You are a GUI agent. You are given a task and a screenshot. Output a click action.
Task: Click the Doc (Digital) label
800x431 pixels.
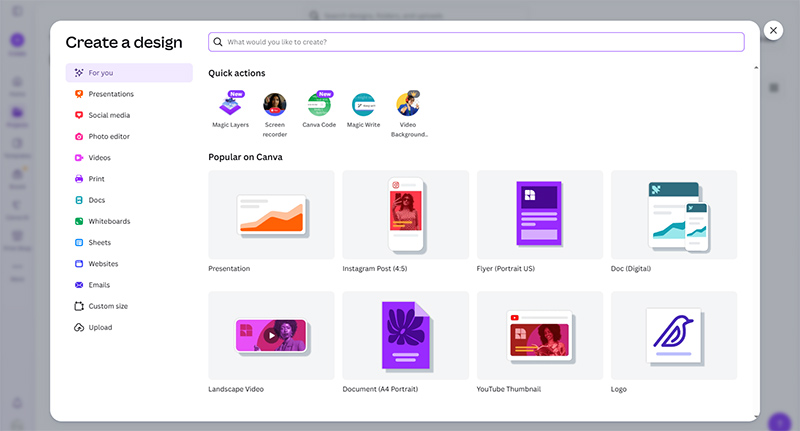[631, 269]
